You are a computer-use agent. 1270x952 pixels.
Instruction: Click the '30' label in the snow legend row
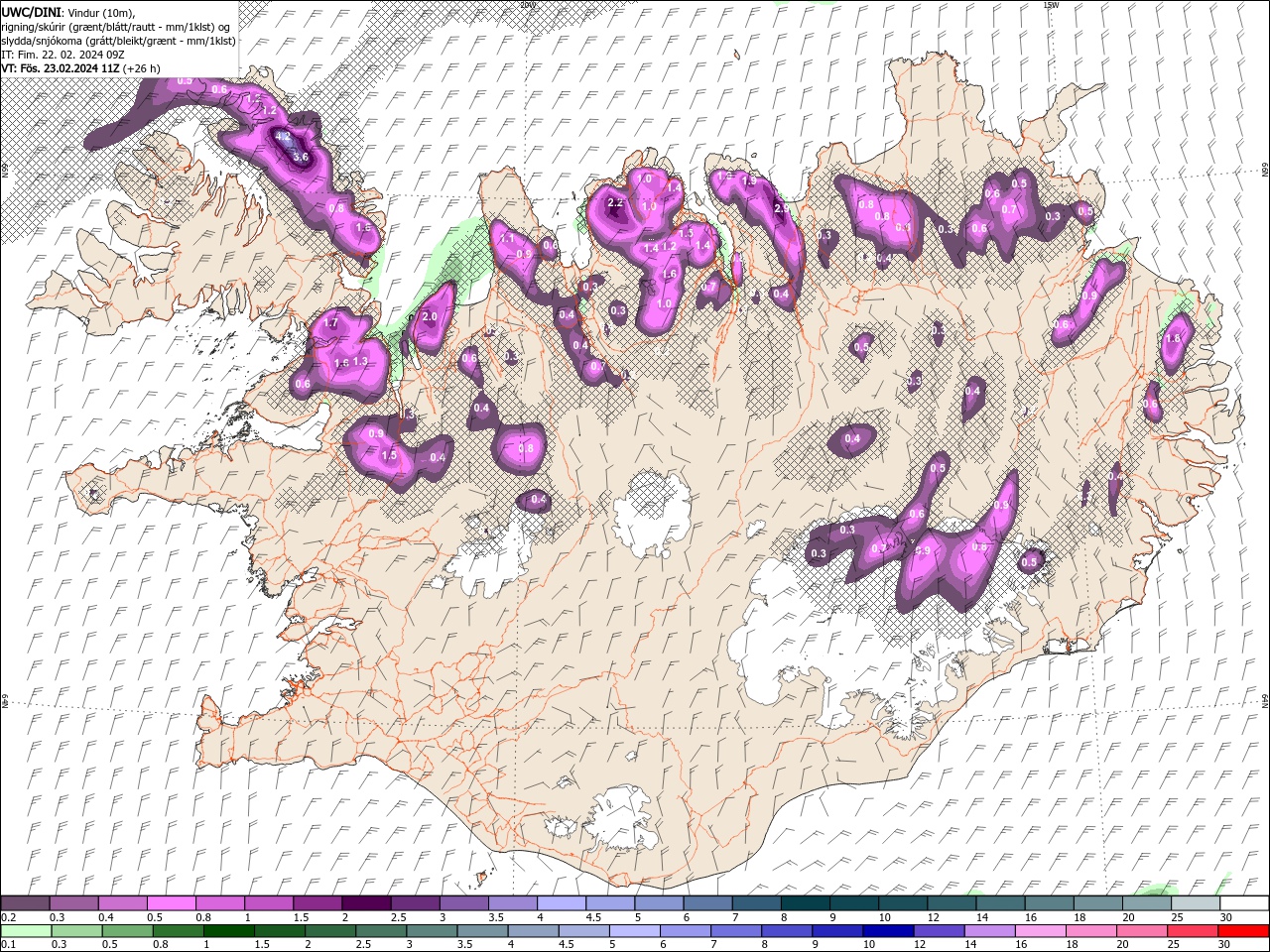click(1226, 917)
